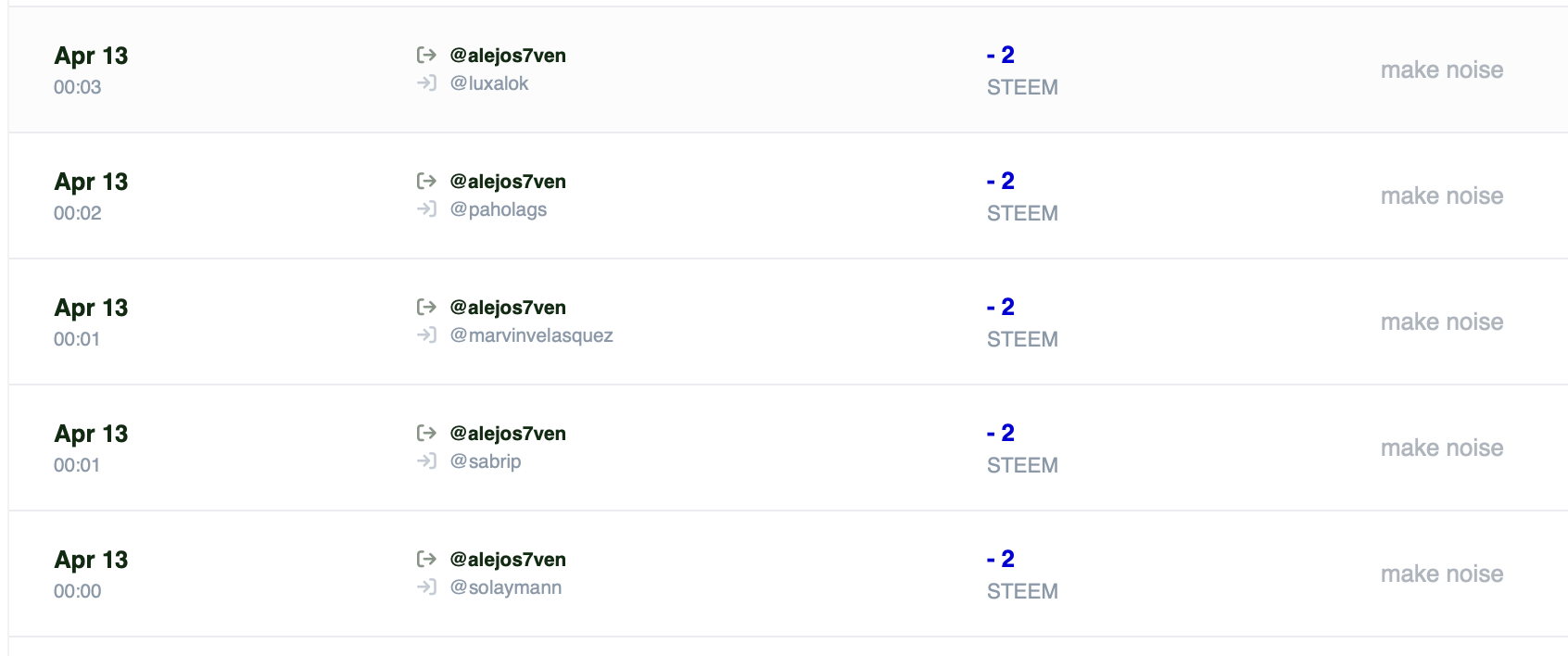
Task: Select the -2 STEEM amount for @sabrip
Action: 1022,448
